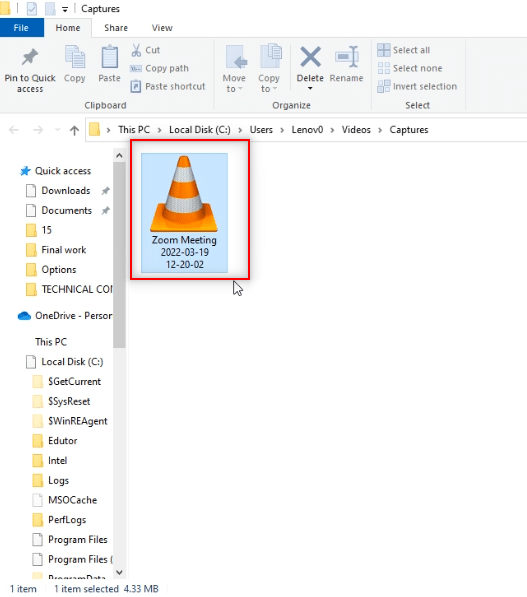
Task: Open Downloads in Quick access
Action: [66, 191]
